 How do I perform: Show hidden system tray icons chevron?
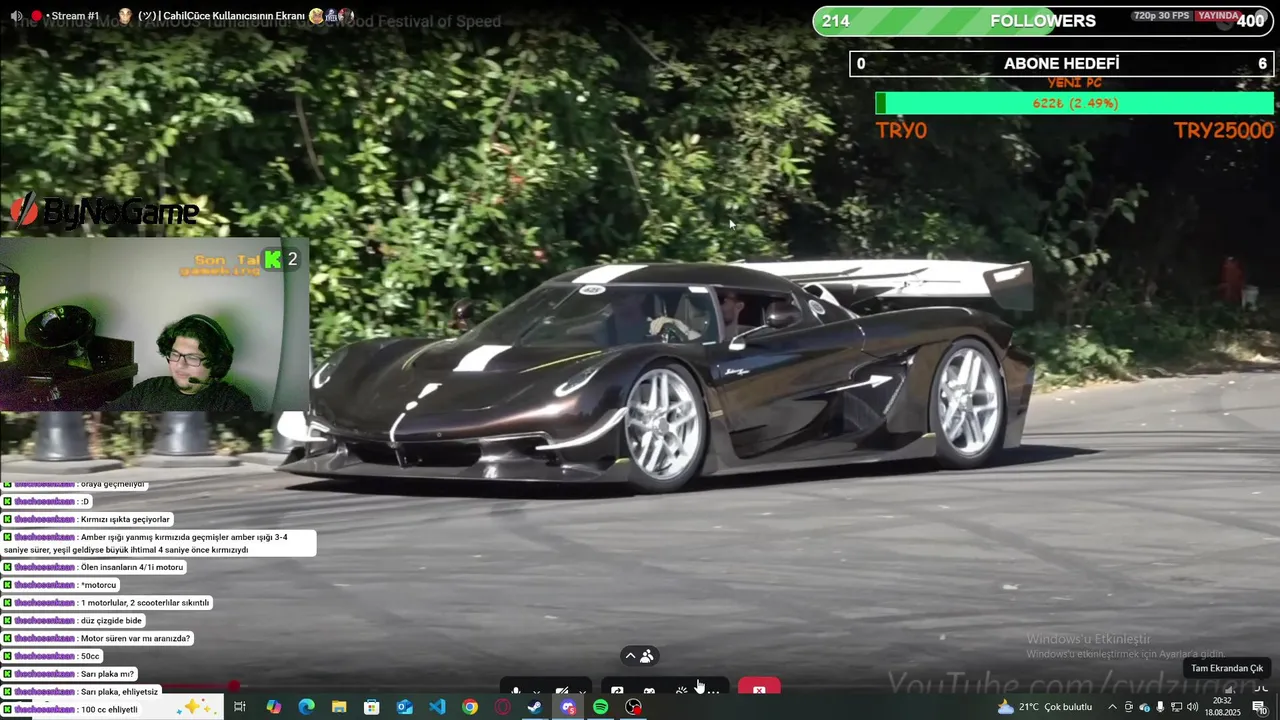coord(1112,707)
